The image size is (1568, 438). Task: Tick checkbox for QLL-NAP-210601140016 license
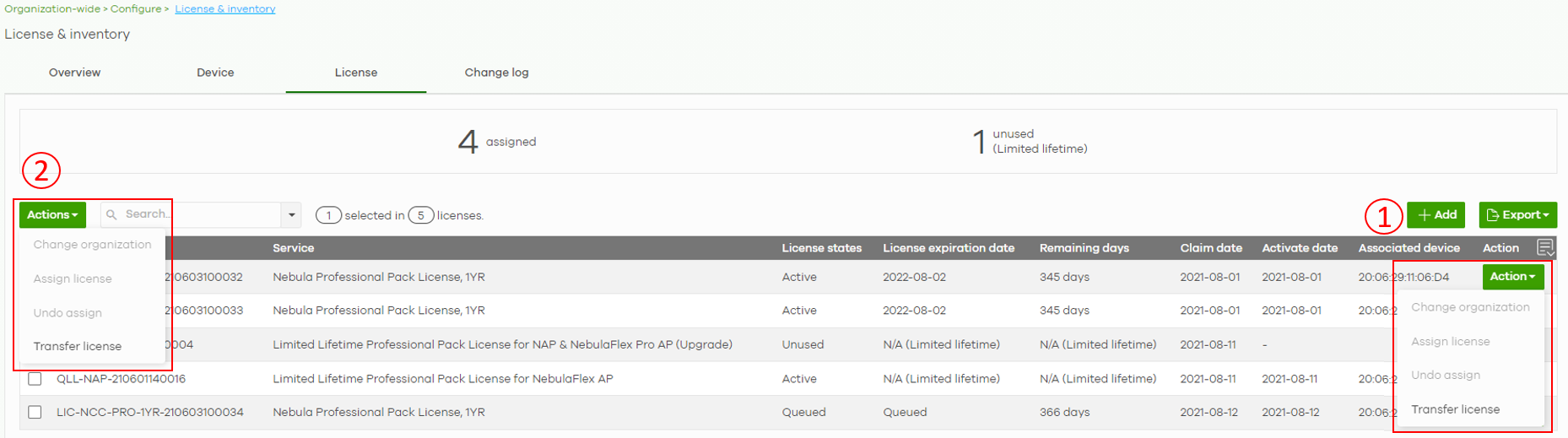point(35,378)
